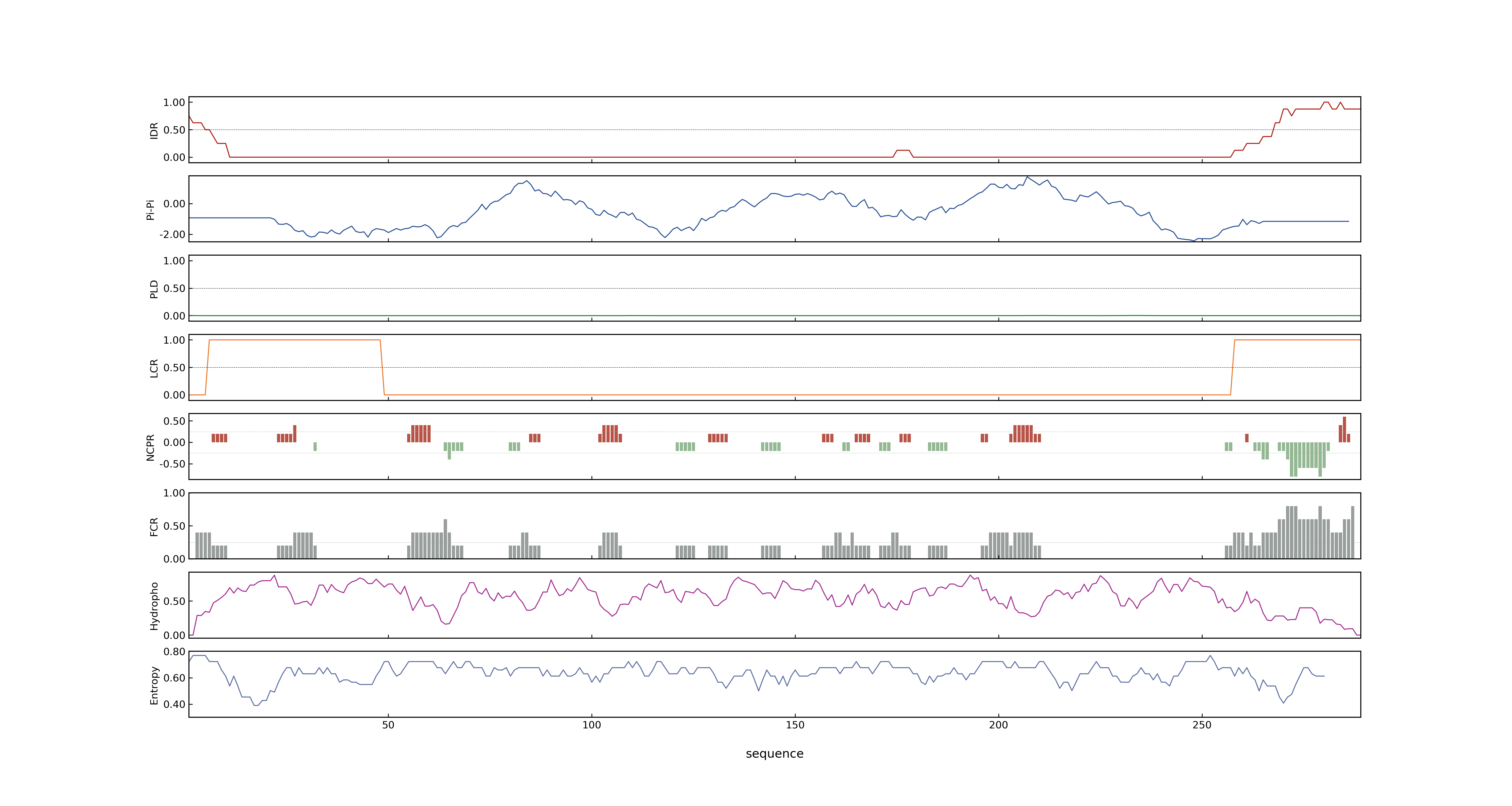Image resolution: width=1512 pixels, height=806 pixels.
Task: Click the "0.50" tick on PLD axis
Action: pyautogui.click(x=174, y=288)
